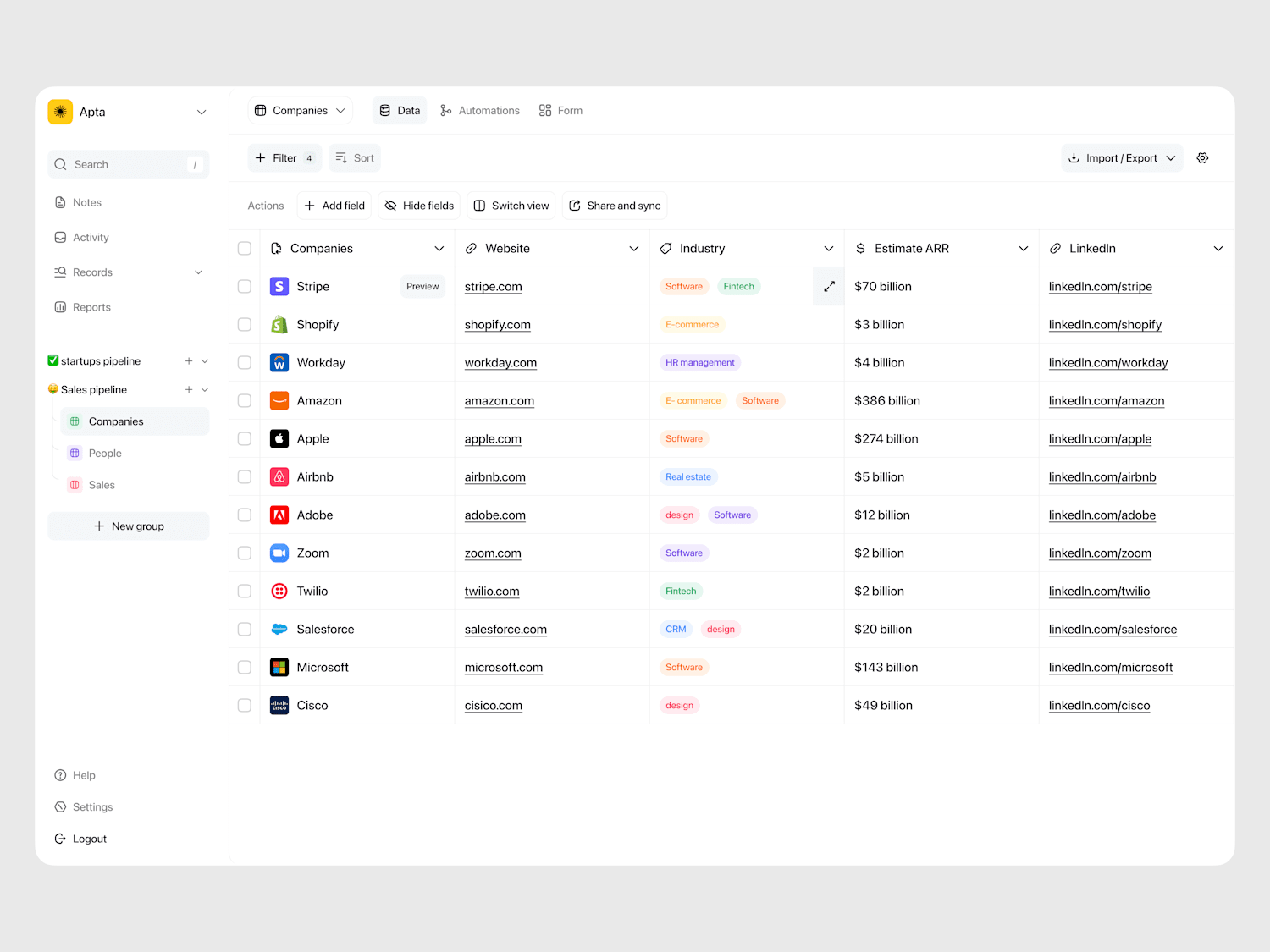Expand the Companies column header menu
This screenshot has width=1270, height=952.
[x=439, y=249]
